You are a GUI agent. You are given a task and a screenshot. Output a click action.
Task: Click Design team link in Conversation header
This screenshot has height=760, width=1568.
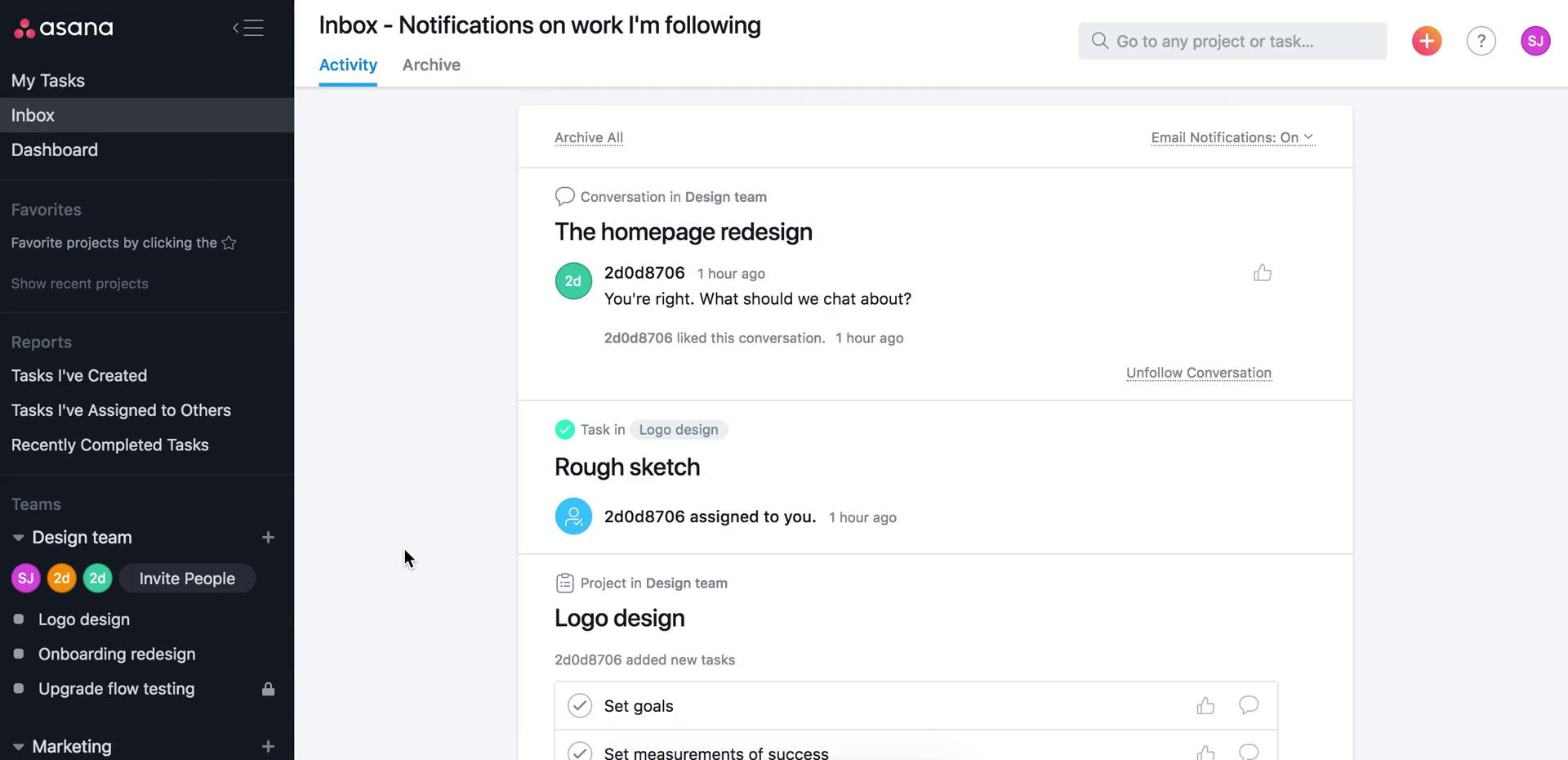pyautogui.click(x=726, y=197)
